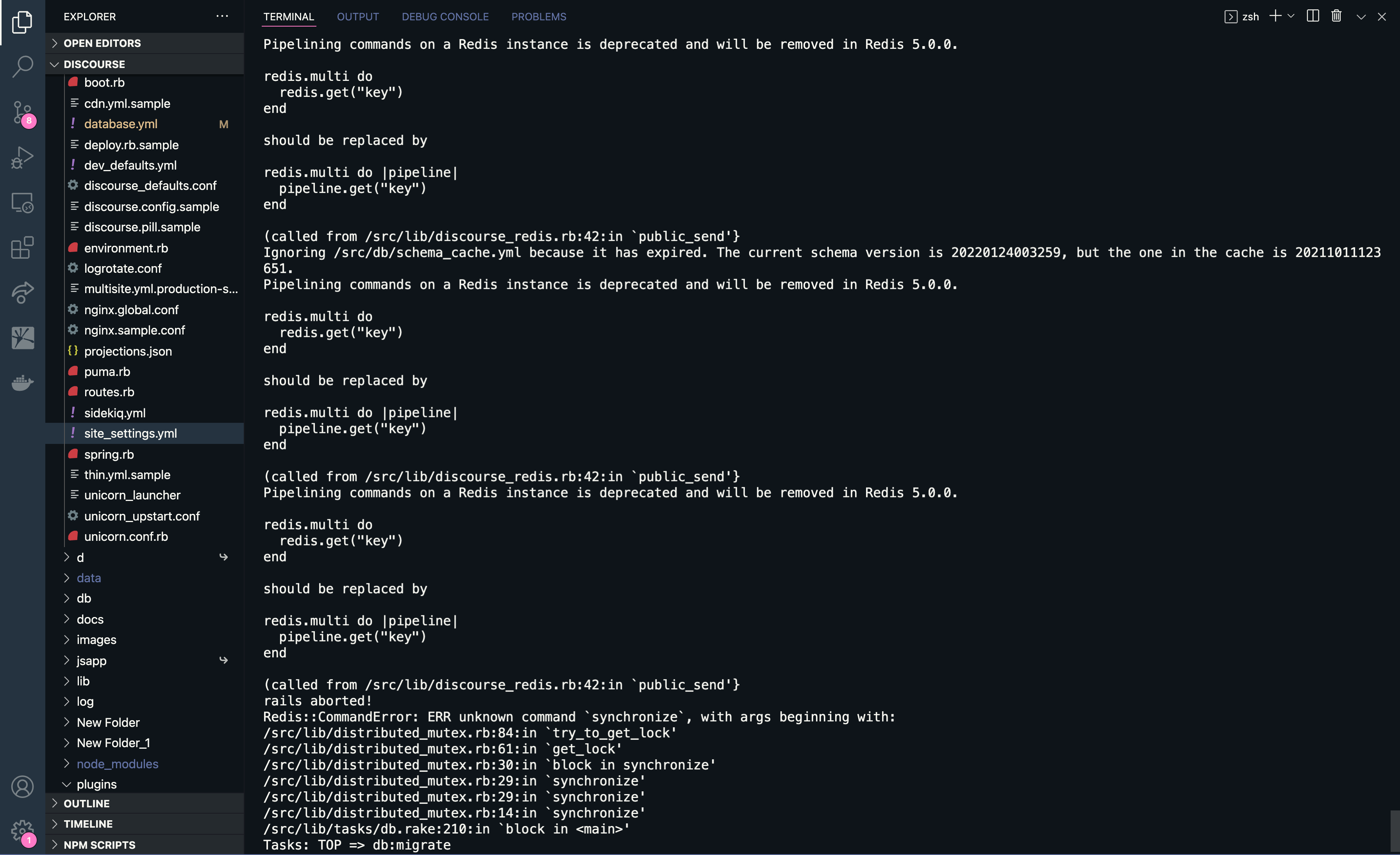Switch to the OUTPUT tab

[357, 16]
